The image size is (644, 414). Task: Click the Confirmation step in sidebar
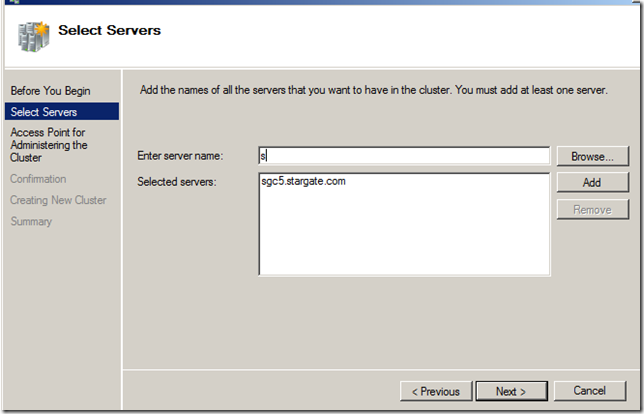tap(38, 179)
